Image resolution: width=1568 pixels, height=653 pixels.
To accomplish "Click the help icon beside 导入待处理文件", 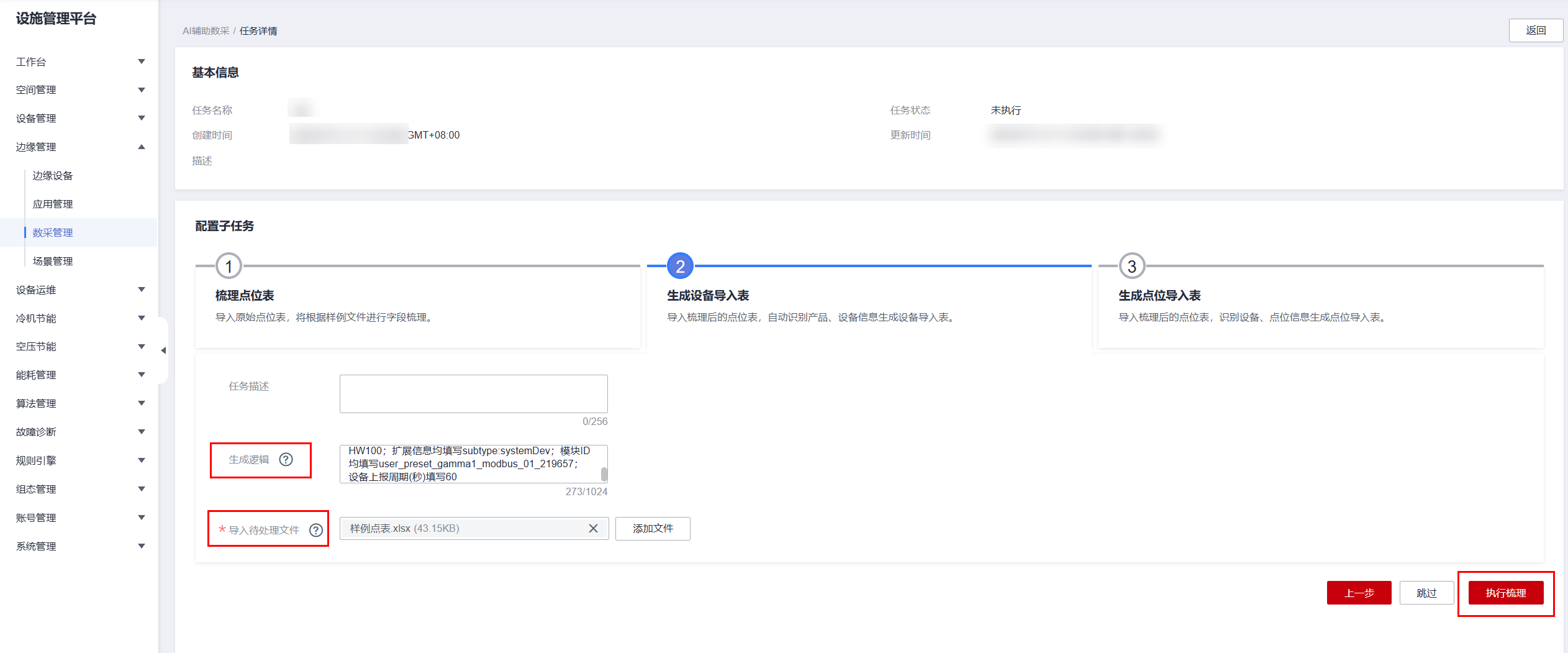I will 316,530.
